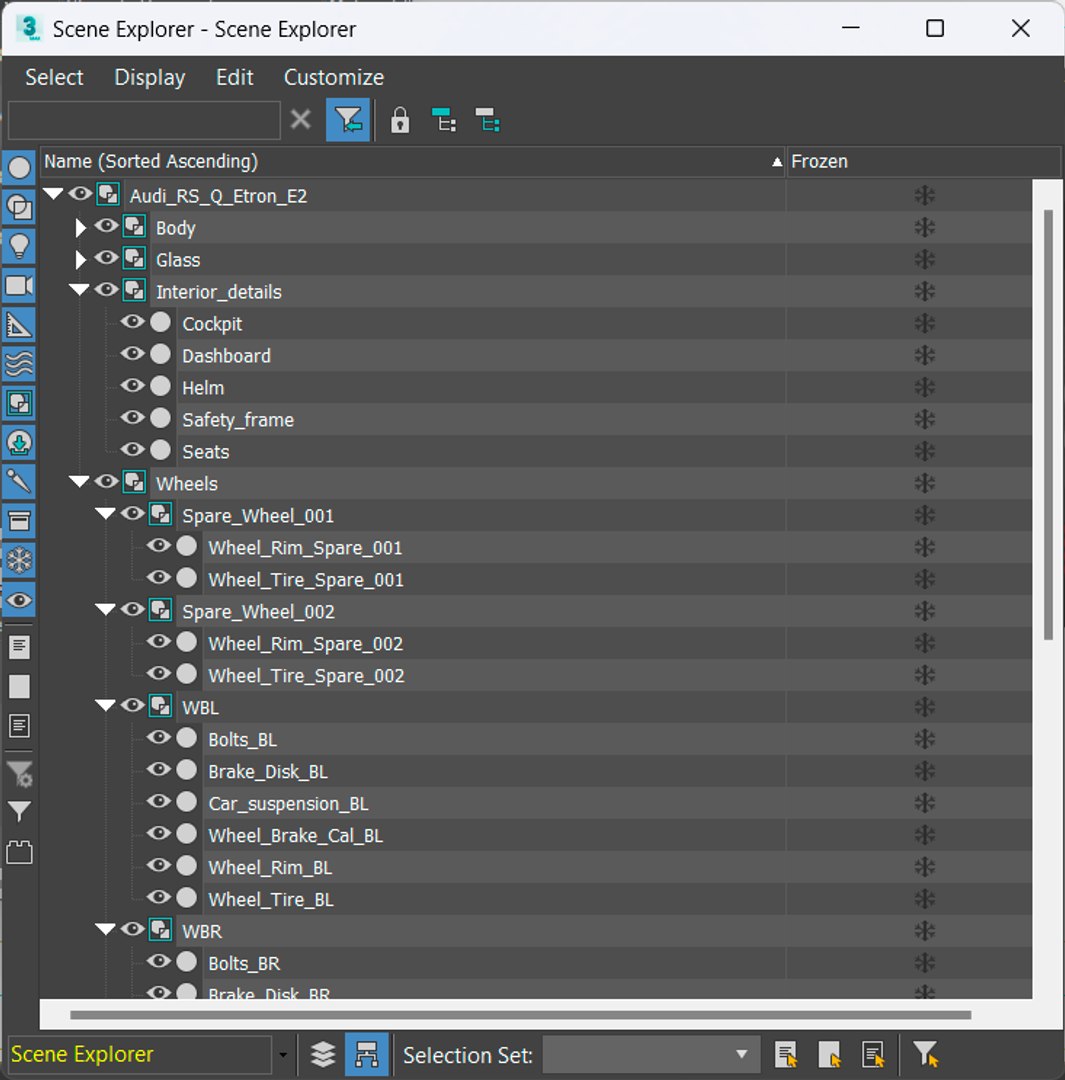Select Brake_Disk_BL object

point(268,771)
